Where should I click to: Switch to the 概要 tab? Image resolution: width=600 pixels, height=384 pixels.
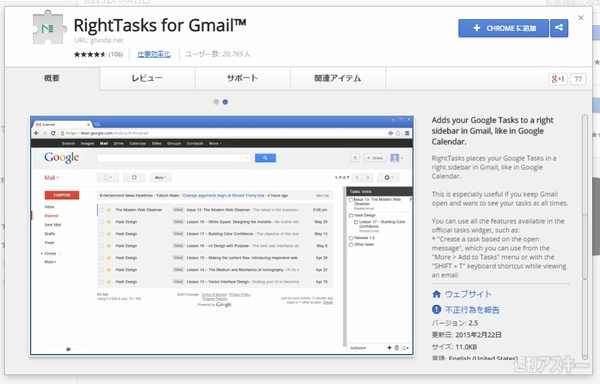(52, 78)
